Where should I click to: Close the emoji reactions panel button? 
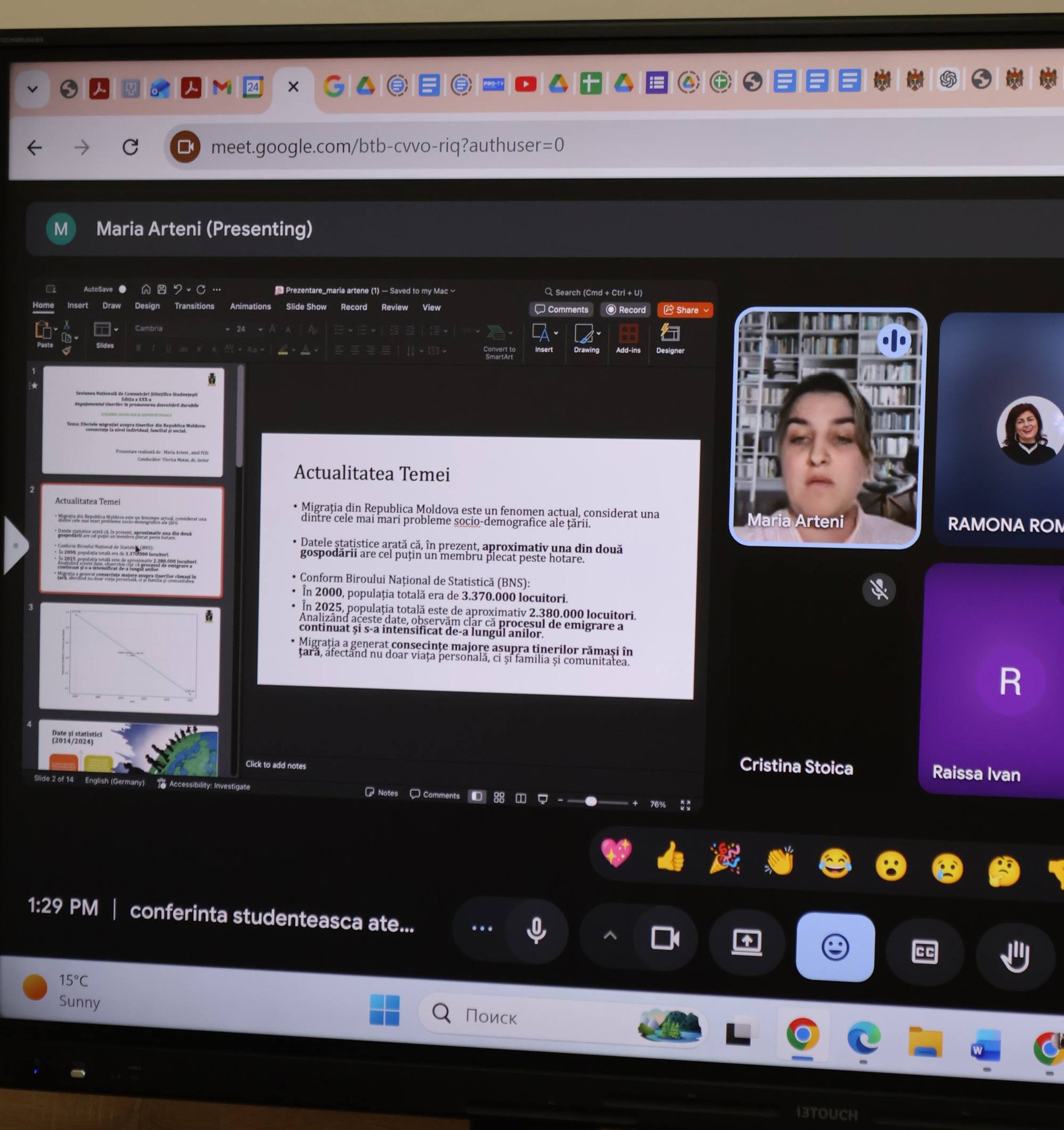(834, 947)
